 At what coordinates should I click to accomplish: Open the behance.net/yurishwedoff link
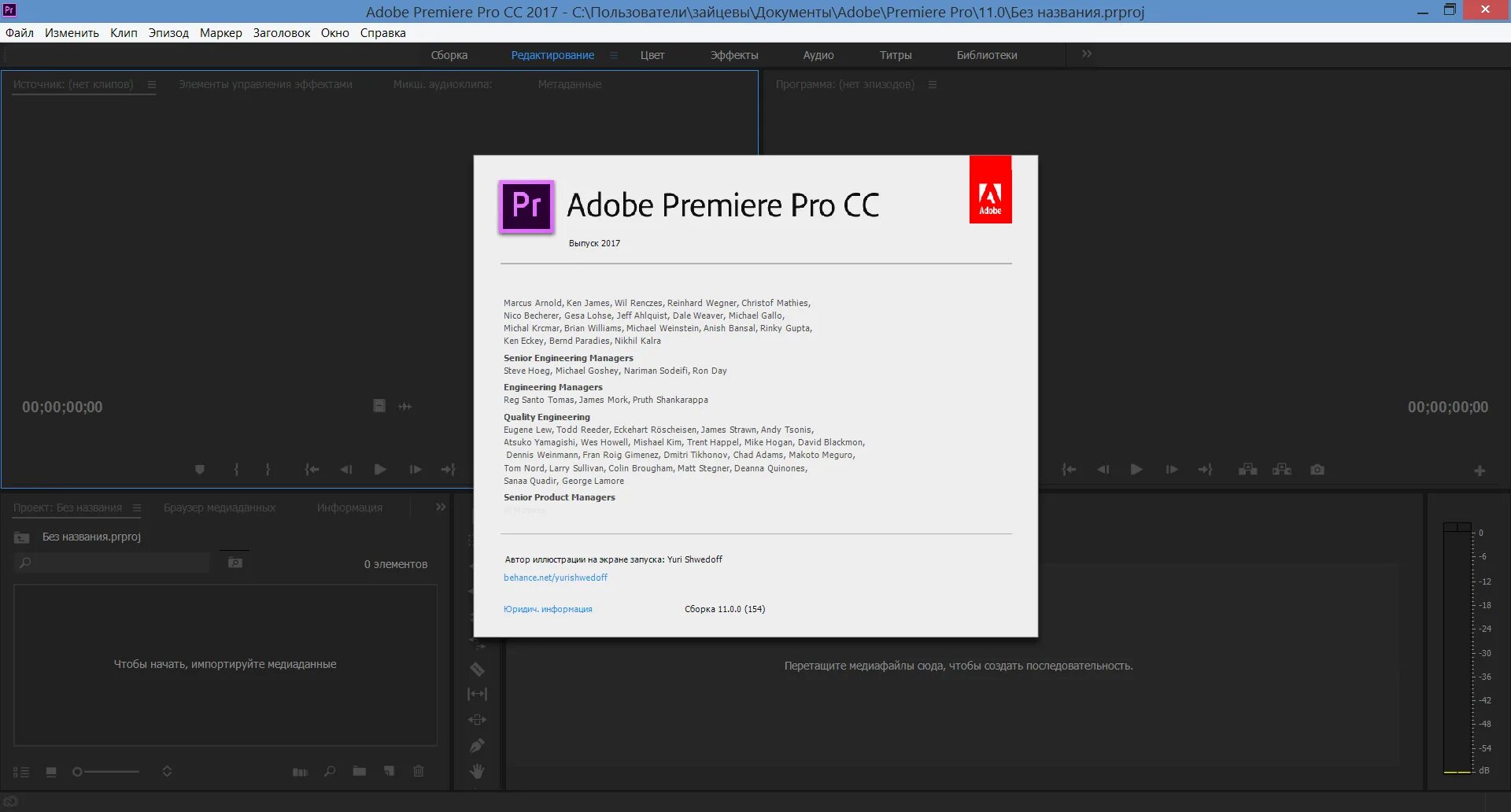pos(556,577)
